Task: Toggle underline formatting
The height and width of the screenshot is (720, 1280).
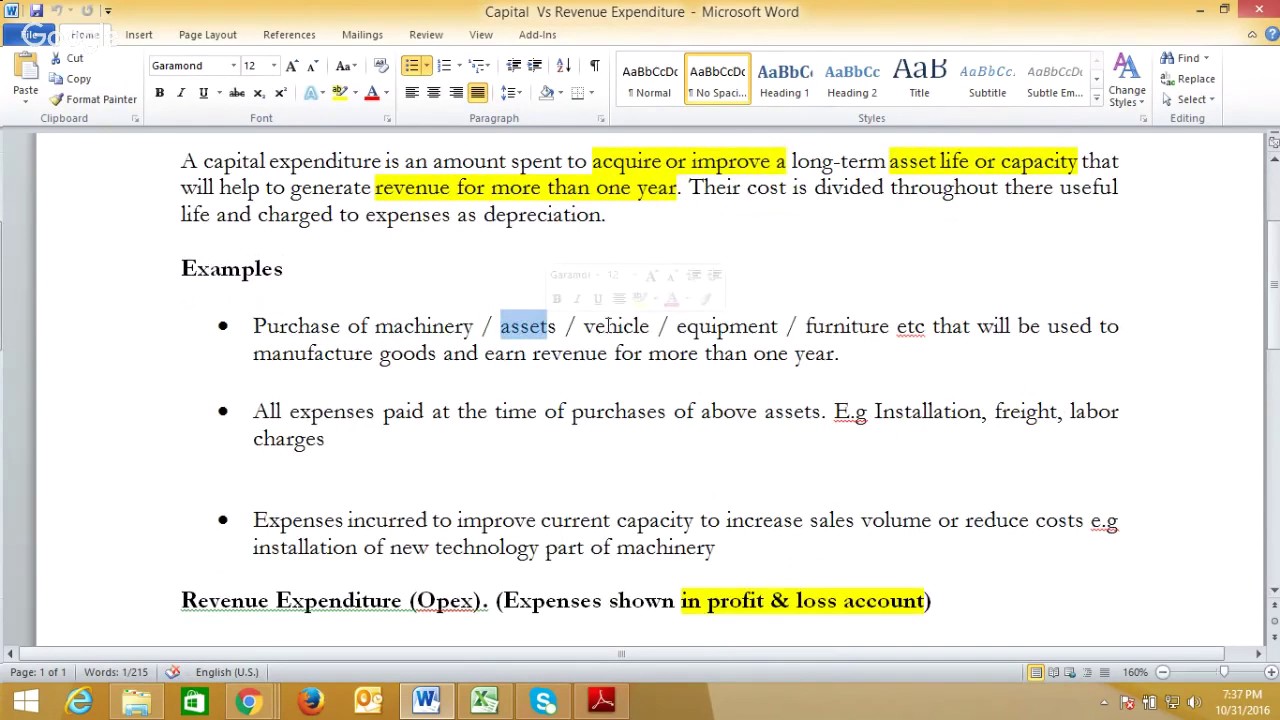Action: point(203,93)
